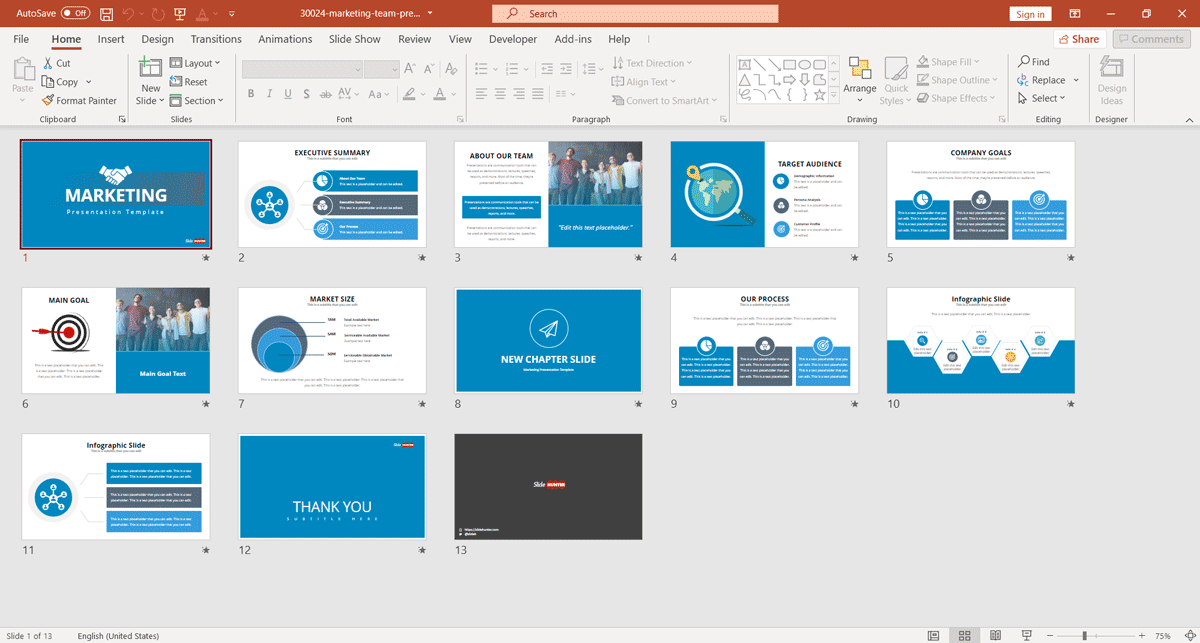Toggle Center text alignment
1200x643 pixels.
click(x=500, y=94)
